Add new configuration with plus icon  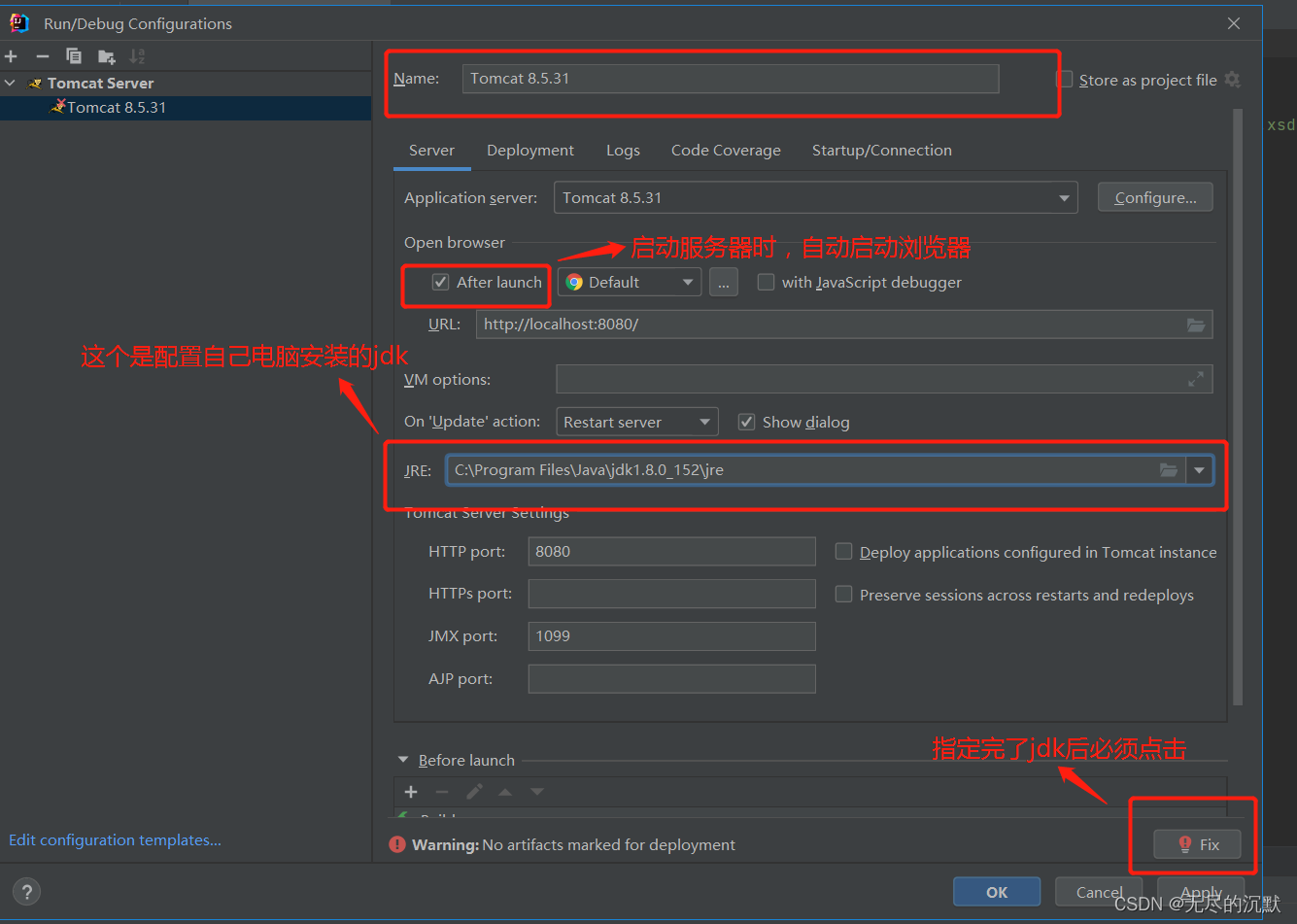point(12,56)
